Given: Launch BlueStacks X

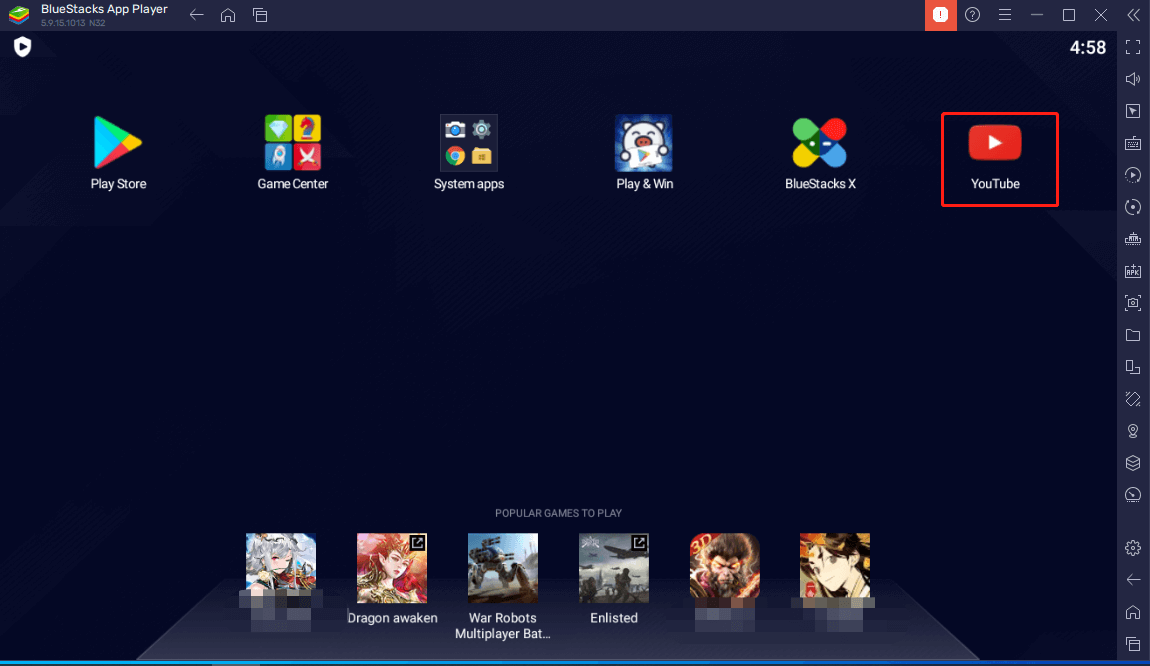Looking at the screenshot, I should tap(820, 152).
